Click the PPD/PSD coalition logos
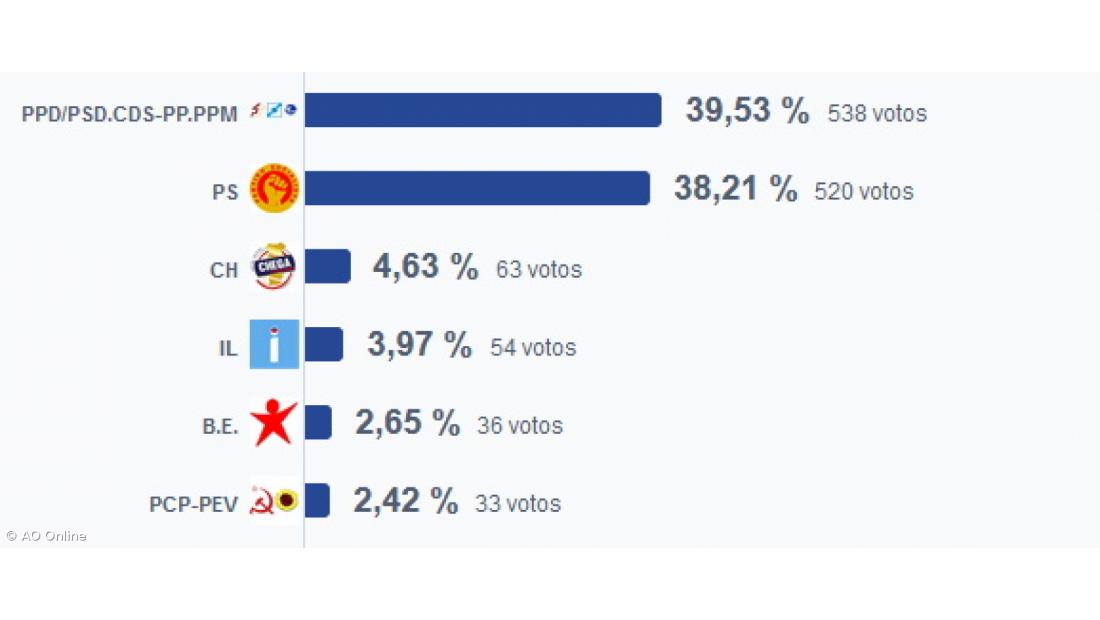Screen dimensions: 1100x620 pyautogui.click(x=273, y=111)
